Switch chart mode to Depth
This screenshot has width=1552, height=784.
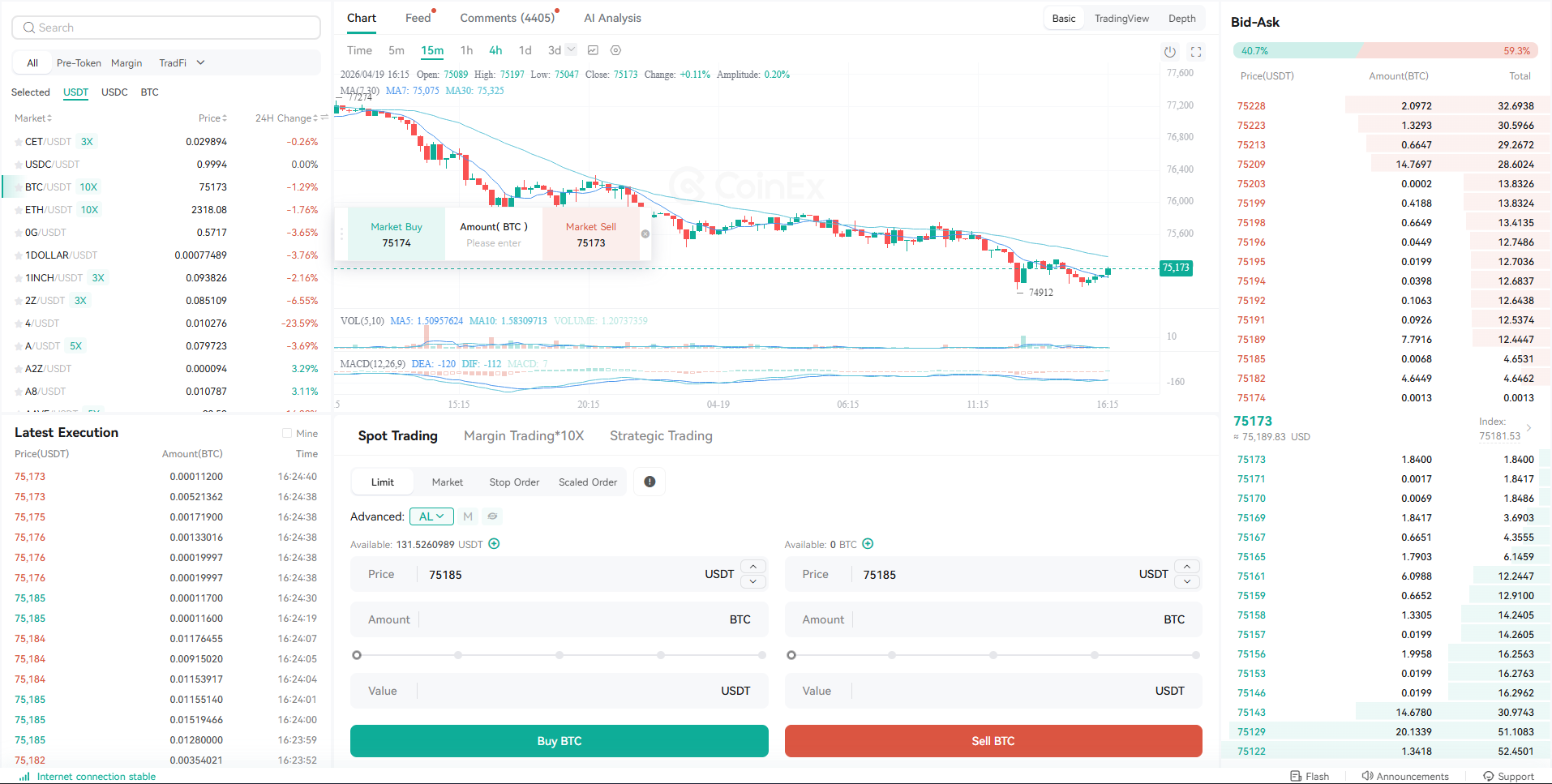pyautogui.click(x=1181, y=19)
